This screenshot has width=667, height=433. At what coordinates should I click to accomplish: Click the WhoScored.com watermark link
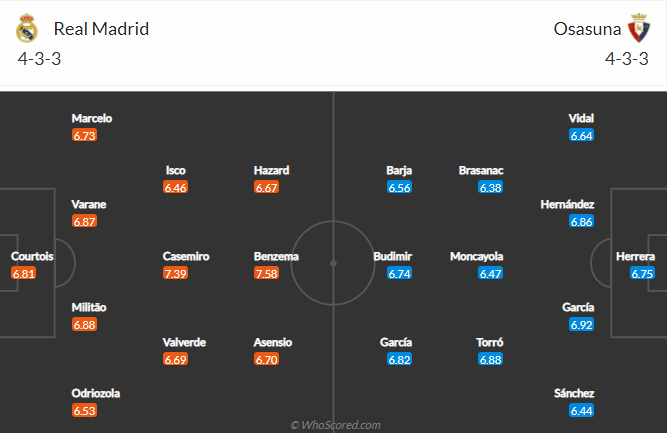click(335, 425)
